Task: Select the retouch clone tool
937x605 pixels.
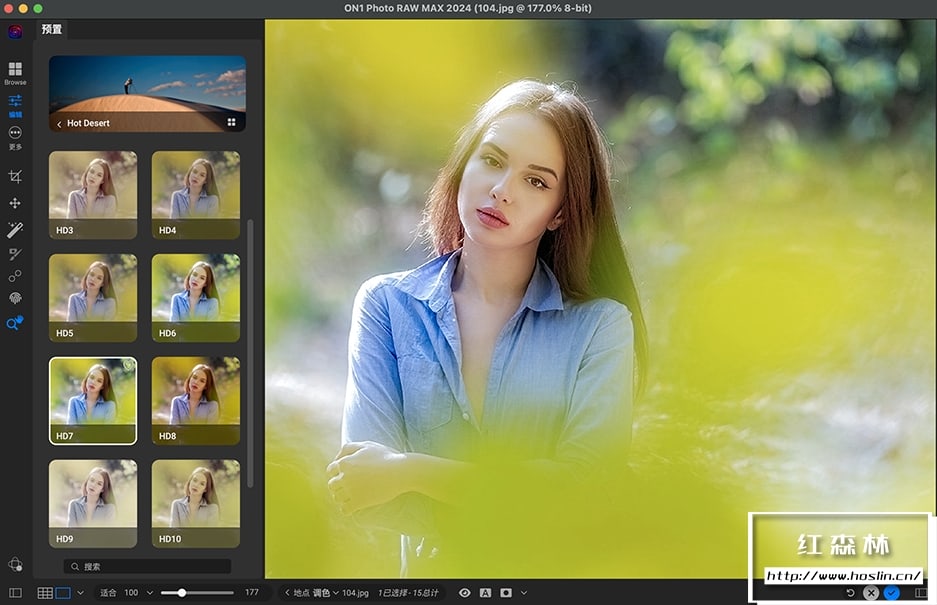Action: 15,276
